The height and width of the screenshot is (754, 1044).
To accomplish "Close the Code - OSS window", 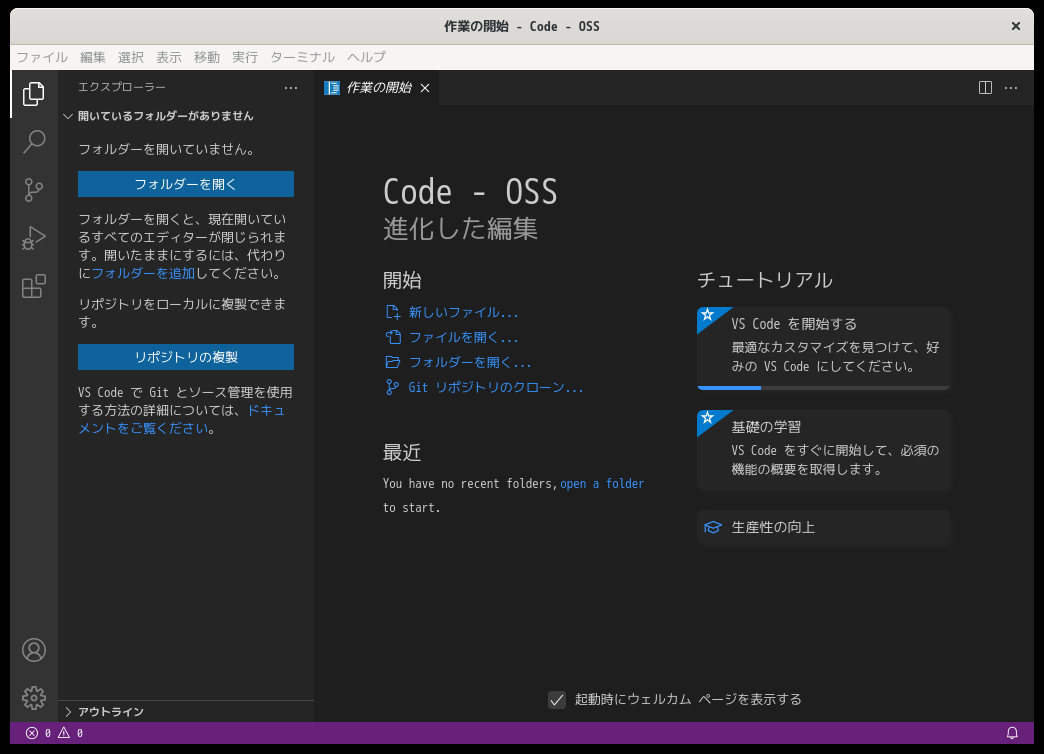I will coord(1016,26).
